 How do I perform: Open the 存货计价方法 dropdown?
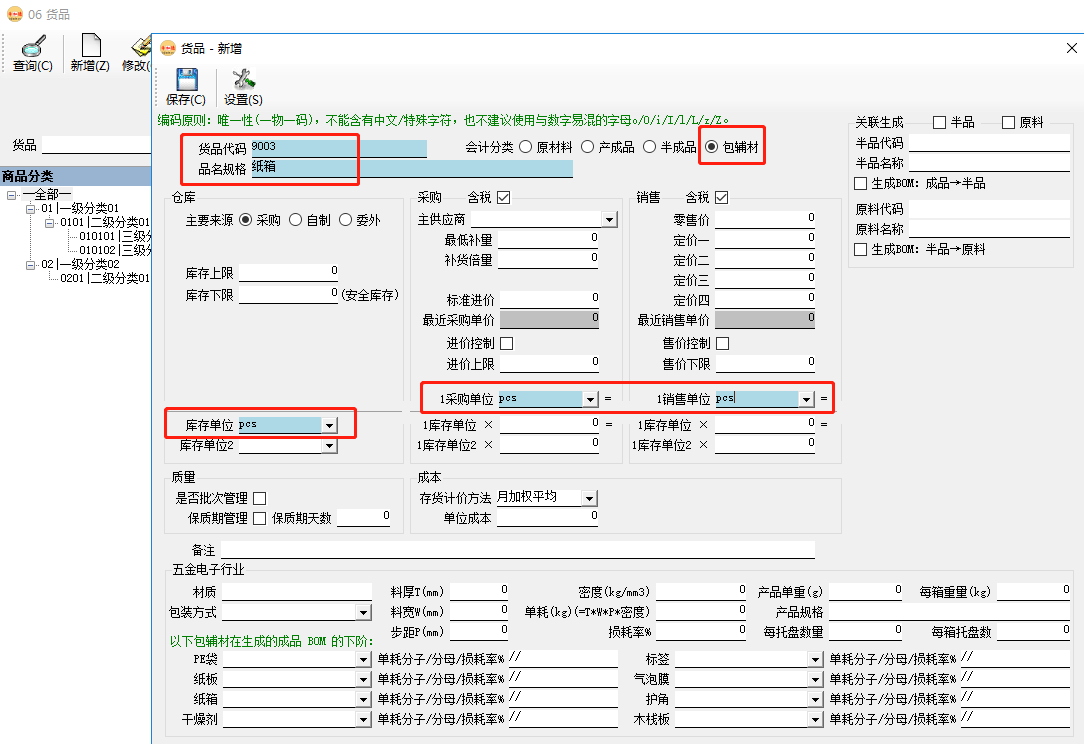click(x=588, y=496)
